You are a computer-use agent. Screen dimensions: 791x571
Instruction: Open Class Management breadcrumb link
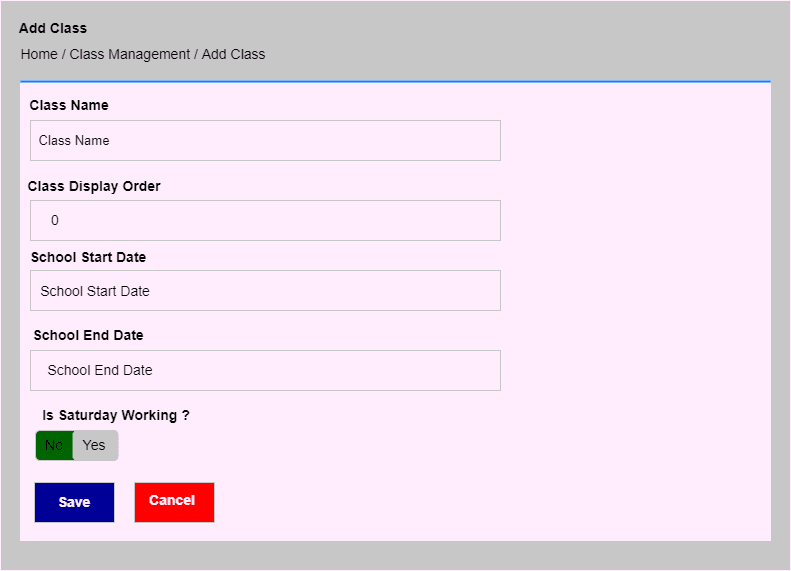[130, 54]
